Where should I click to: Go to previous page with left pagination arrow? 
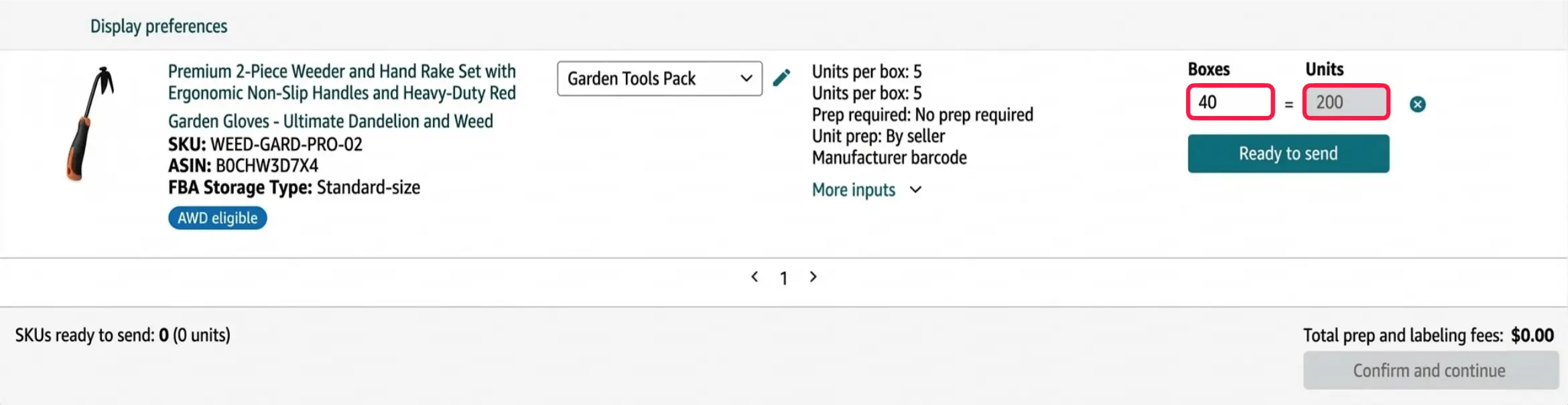[755, 276]
